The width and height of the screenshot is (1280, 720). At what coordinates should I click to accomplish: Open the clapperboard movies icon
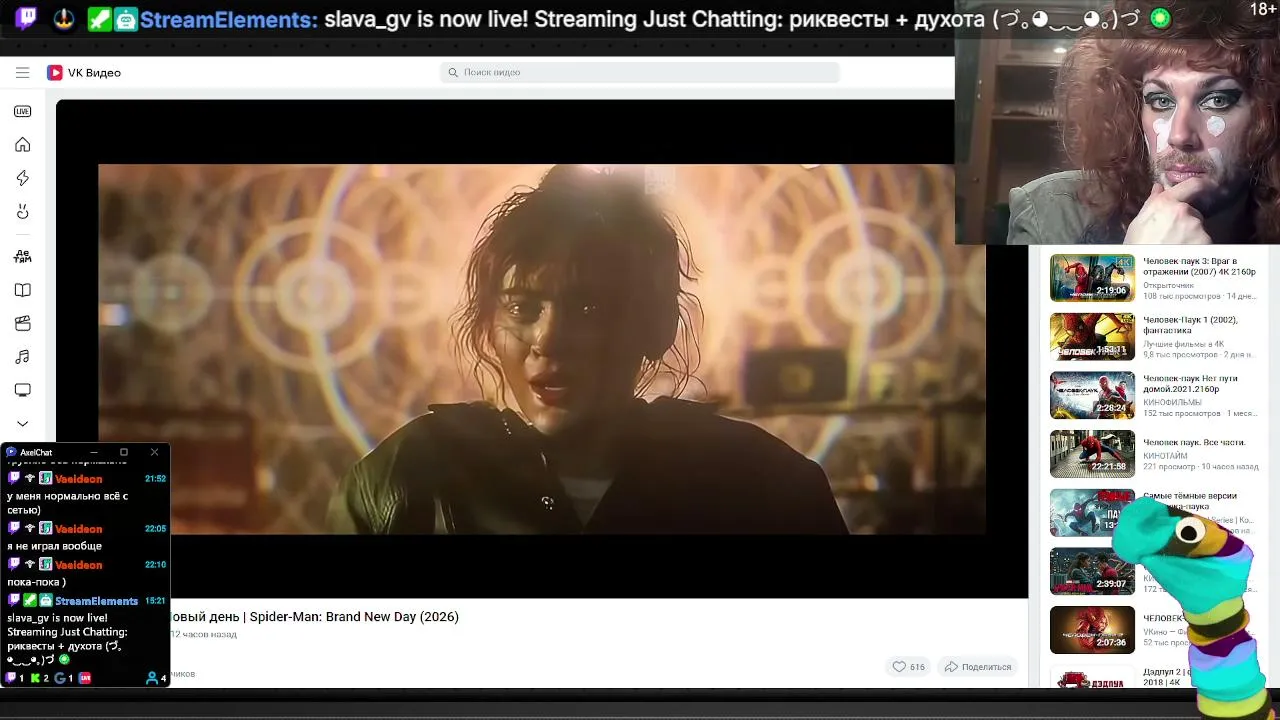[x=22, y=323]
